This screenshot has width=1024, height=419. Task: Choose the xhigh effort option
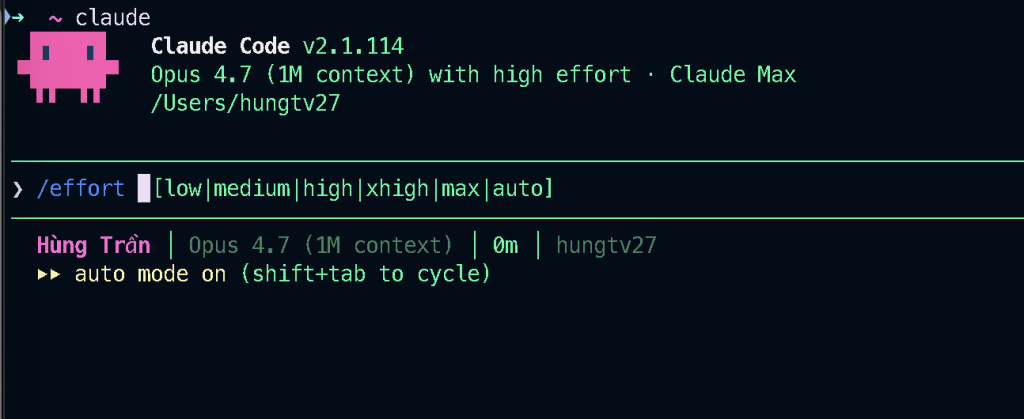coord(396,188)
